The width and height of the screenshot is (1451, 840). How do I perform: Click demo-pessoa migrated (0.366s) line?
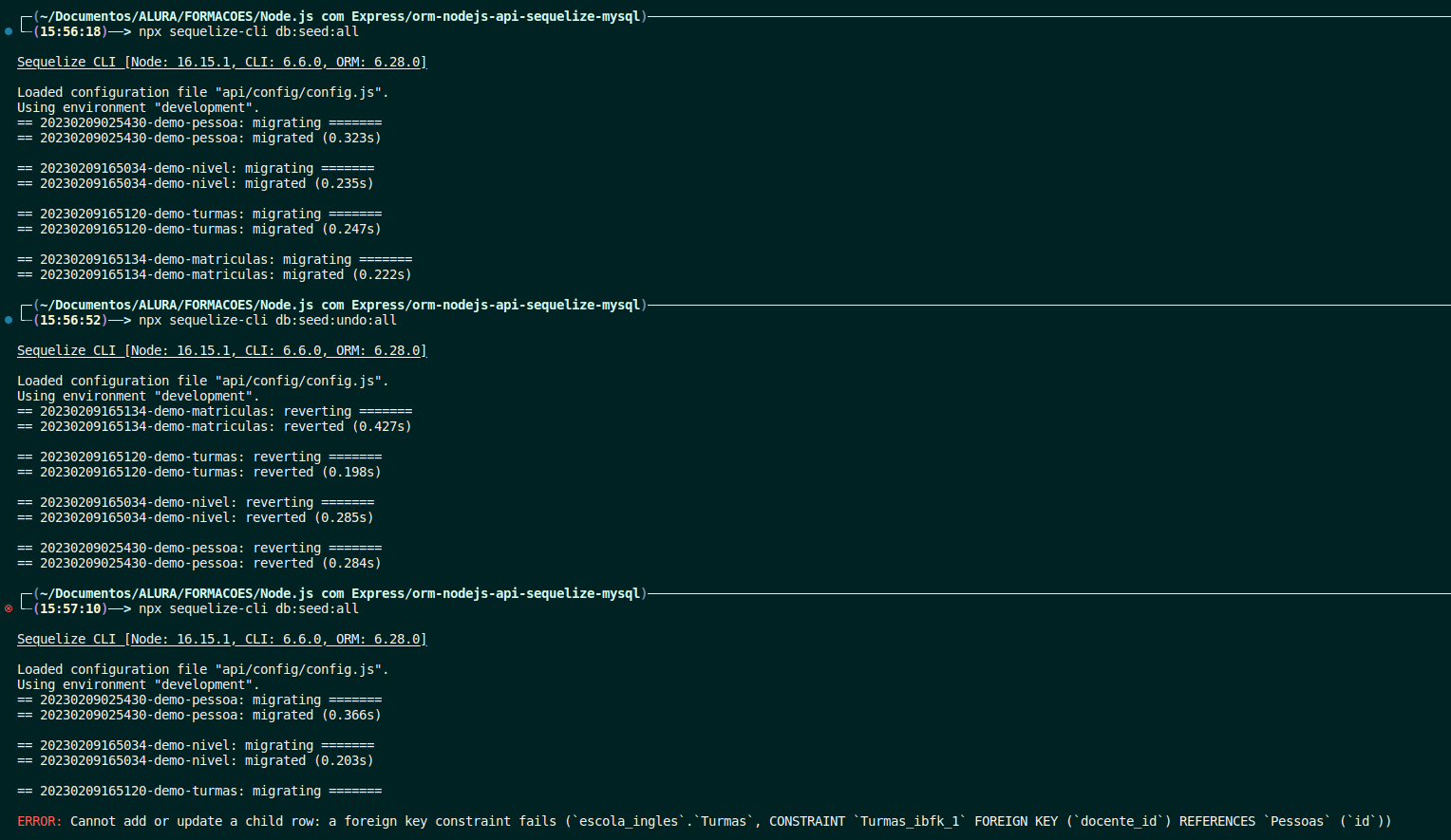coord(199,715)
